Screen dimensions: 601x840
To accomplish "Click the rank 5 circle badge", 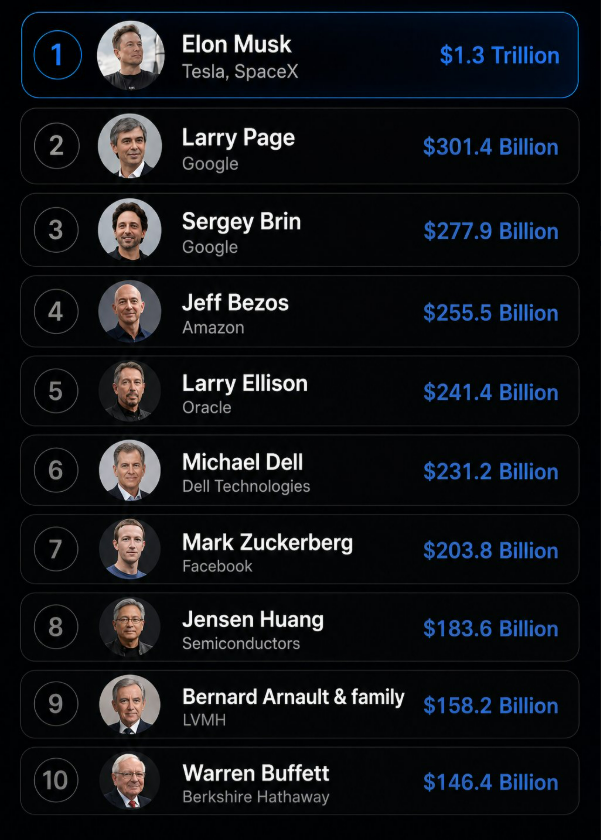I will tap(56, 391).
